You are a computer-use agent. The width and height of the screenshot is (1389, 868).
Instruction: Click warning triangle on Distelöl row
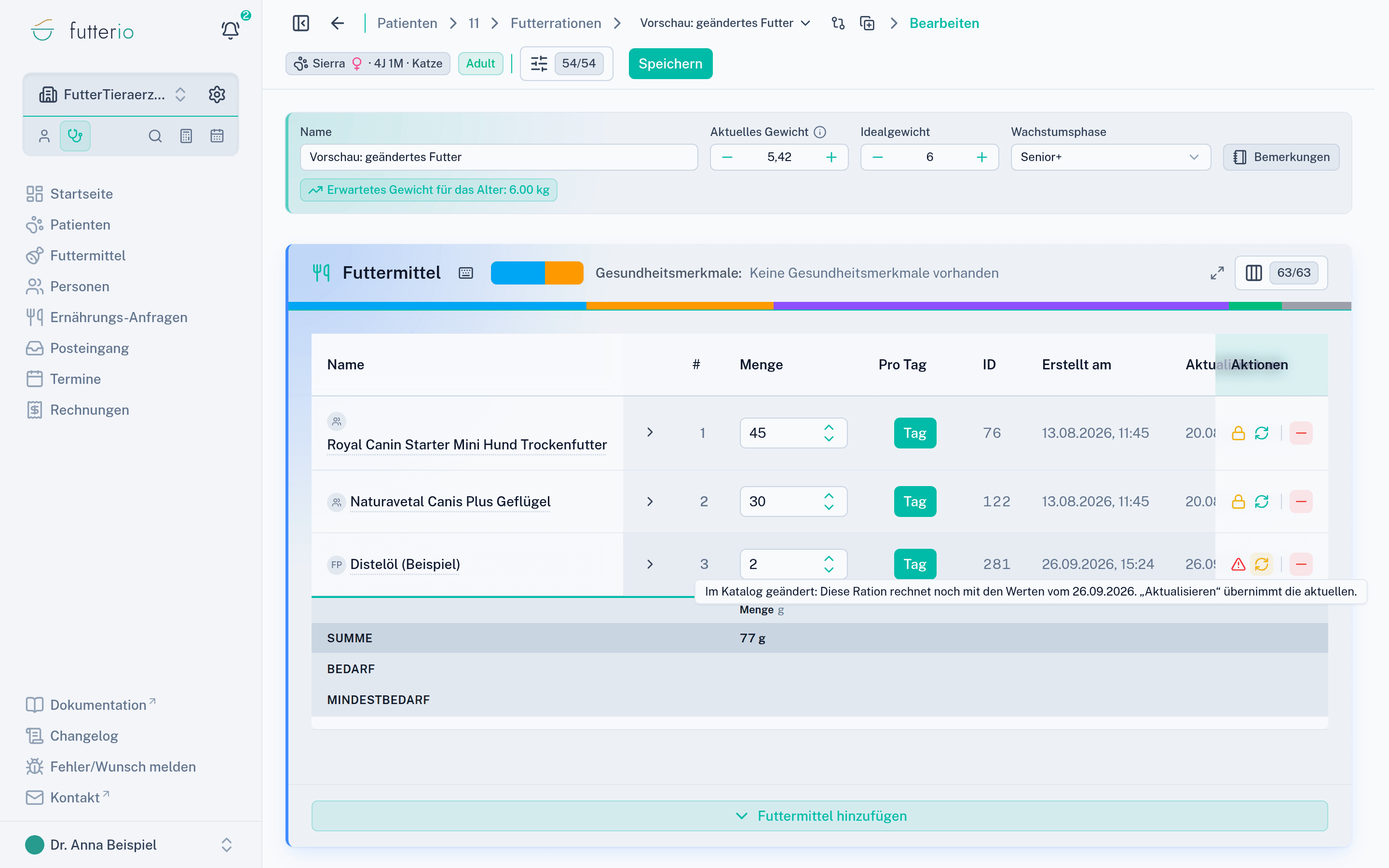point(1238,564)
